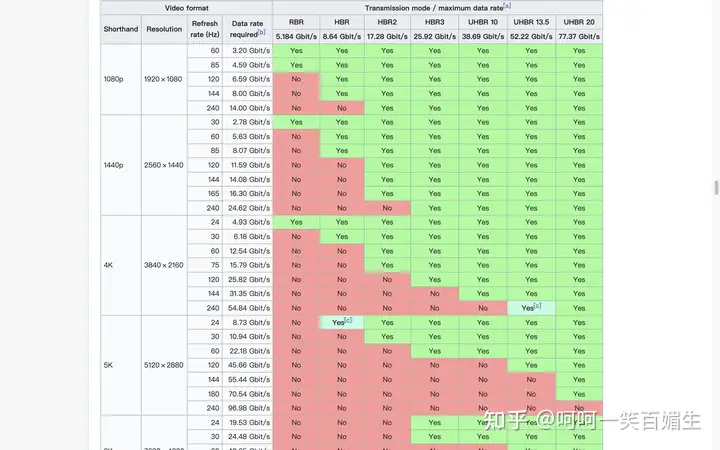Click the 5120 × 2880 resolution cell
Image resolution: width=720 pixels, height=450 pixels.
click(164, 366)
